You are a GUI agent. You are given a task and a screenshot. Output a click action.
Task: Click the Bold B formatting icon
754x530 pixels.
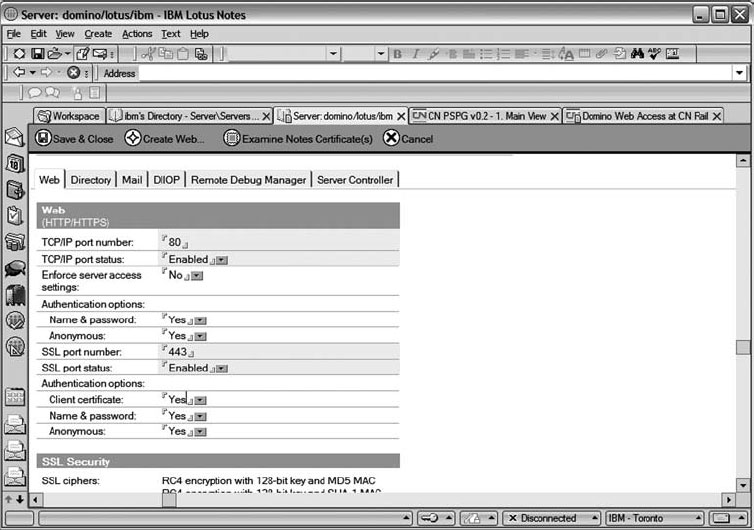click(x=398, y=54)
